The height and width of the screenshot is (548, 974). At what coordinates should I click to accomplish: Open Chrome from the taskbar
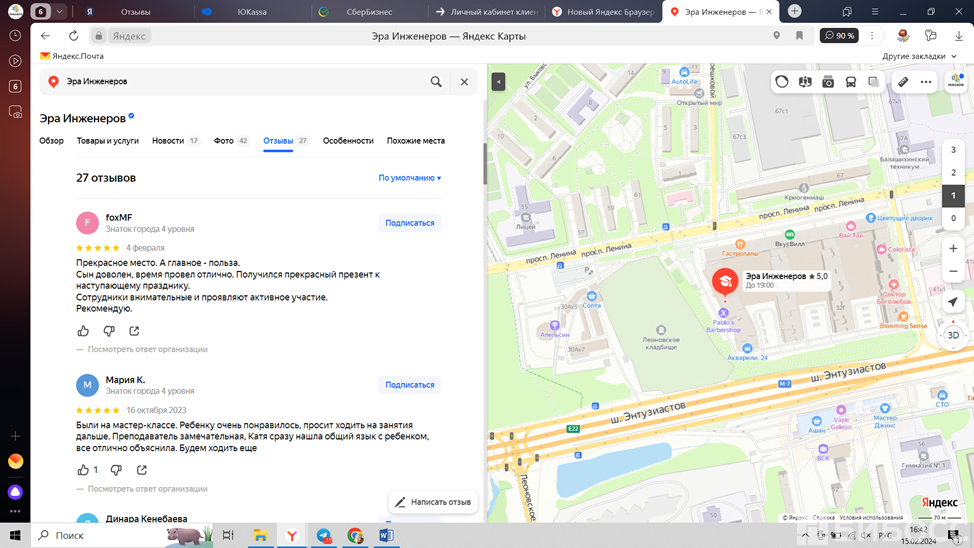[355, 536]
